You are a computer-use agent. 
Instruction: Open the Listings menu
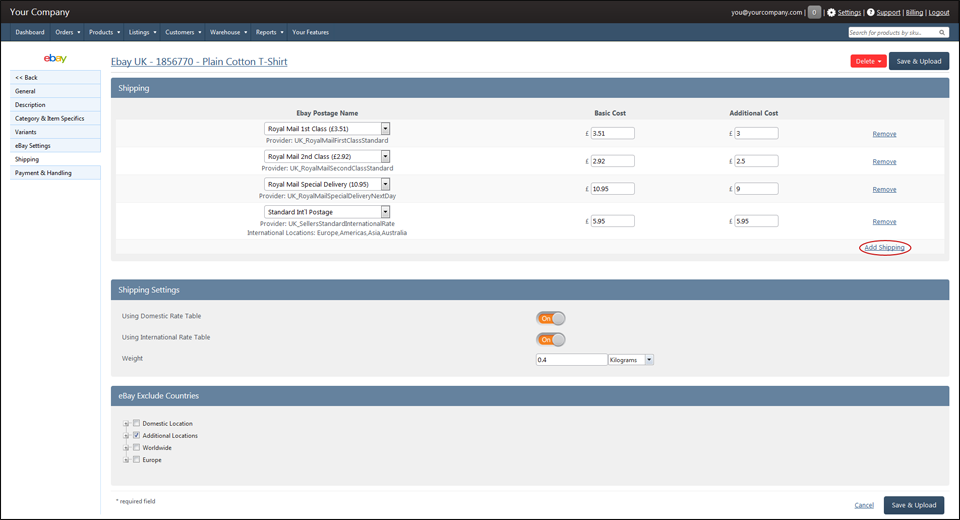click(142, 32)
